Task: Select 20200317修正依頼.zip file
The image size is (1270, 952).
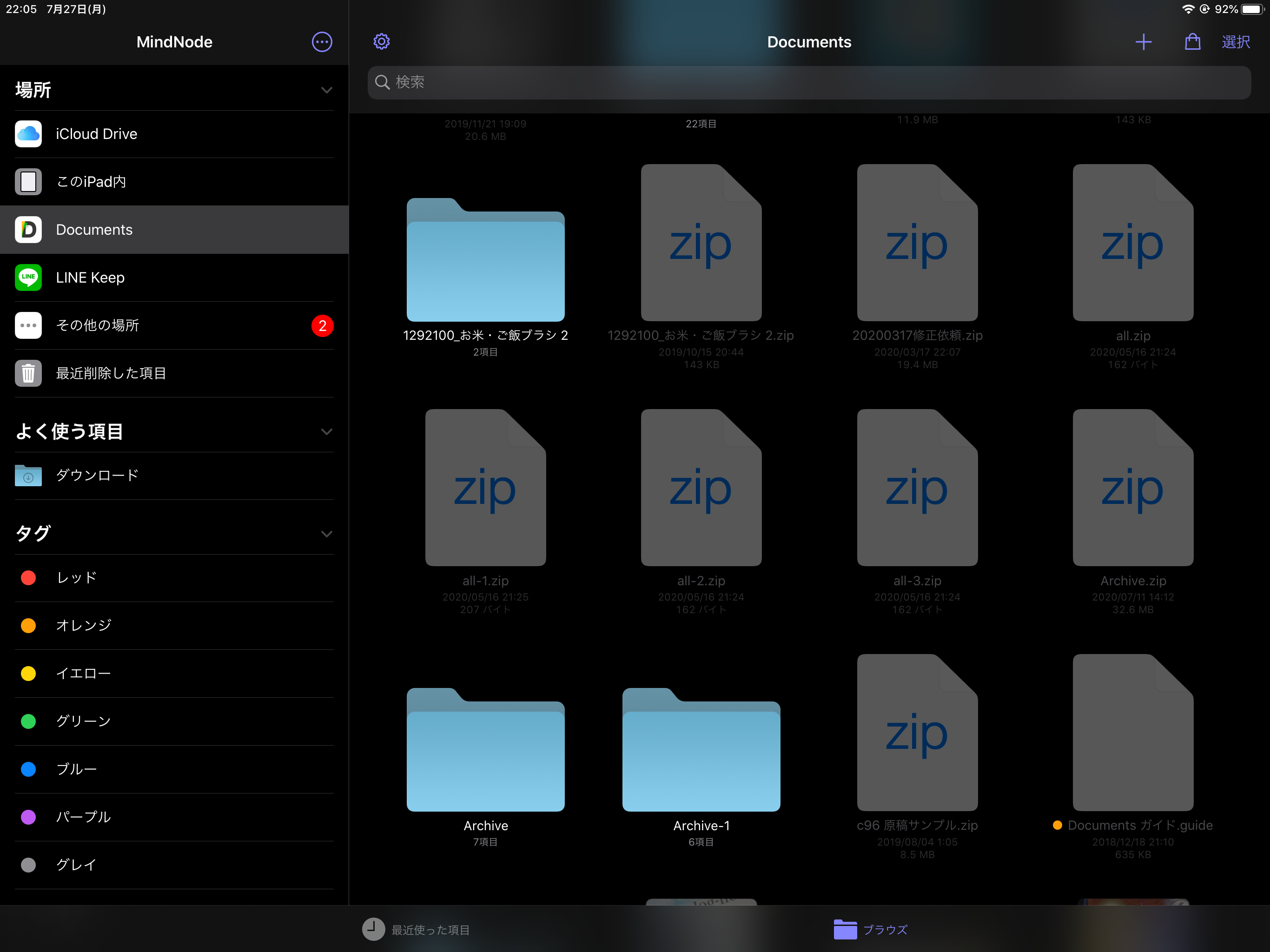Action: point(917,267)
